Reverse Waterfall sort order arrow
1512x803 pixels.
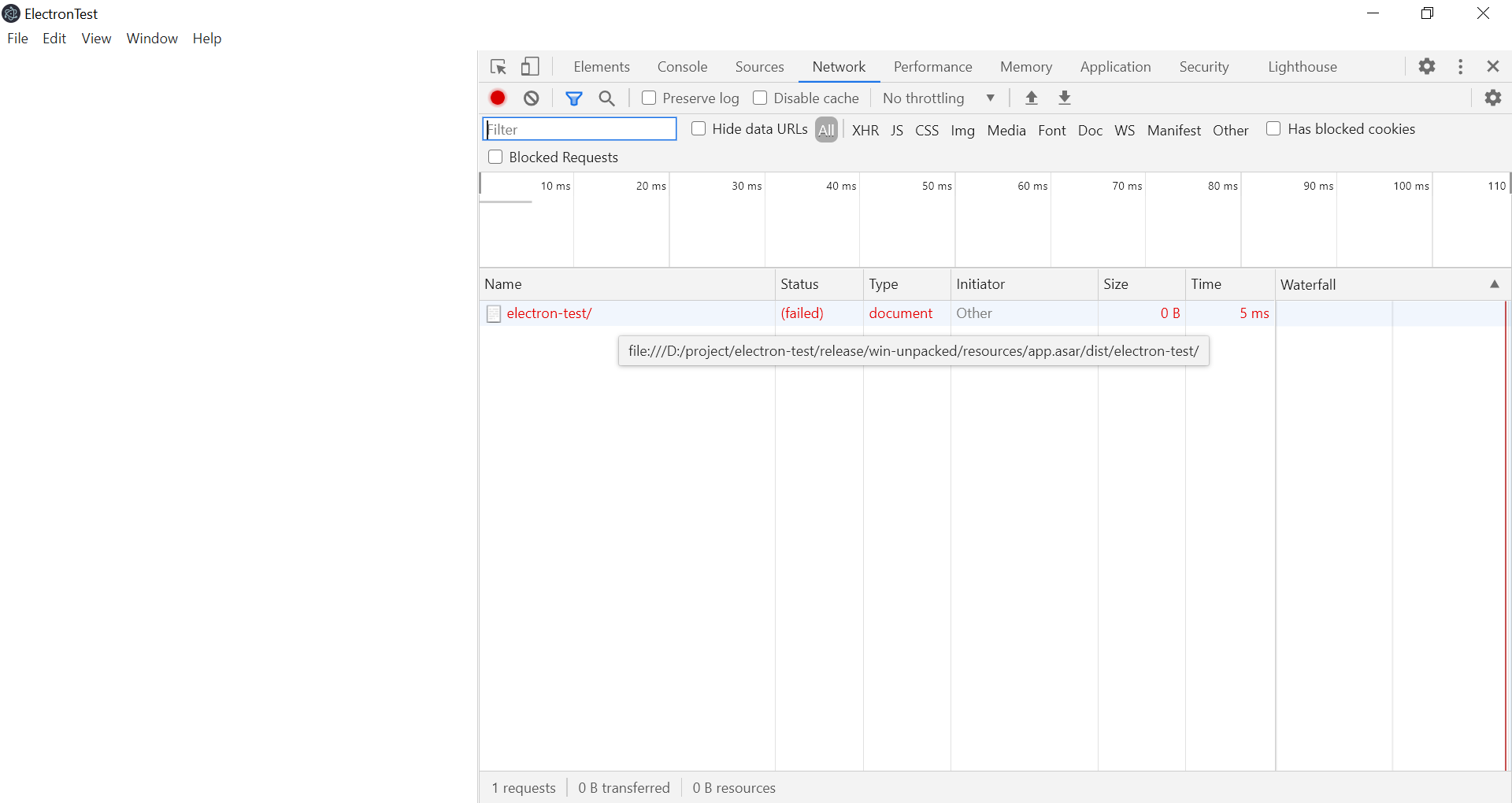1495,283
